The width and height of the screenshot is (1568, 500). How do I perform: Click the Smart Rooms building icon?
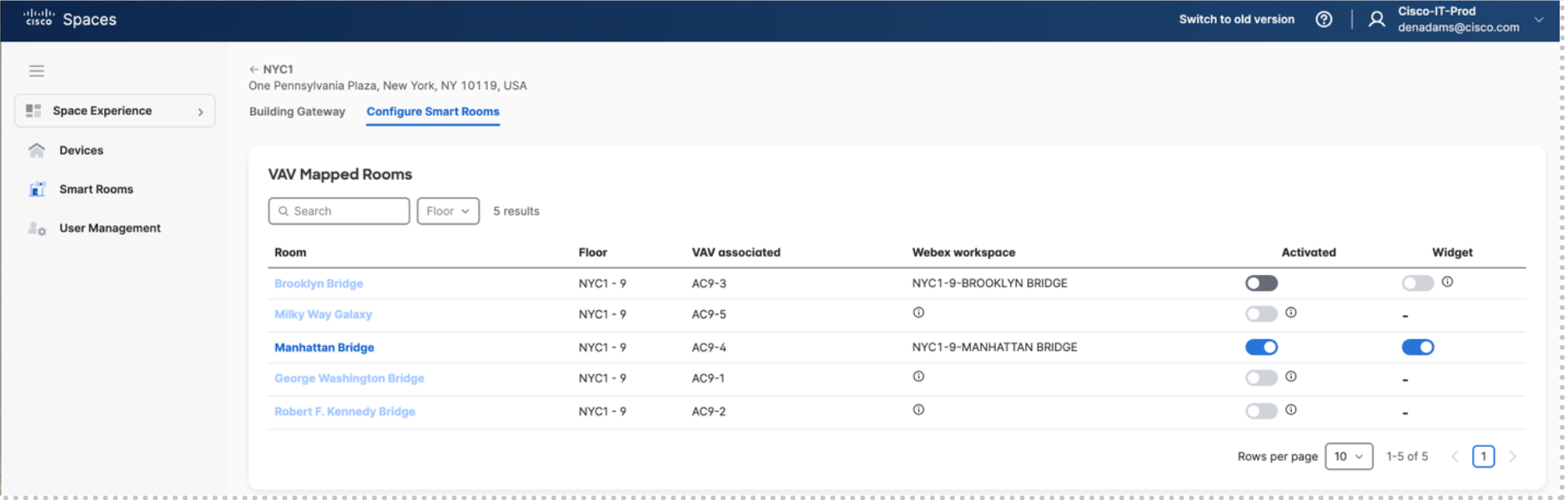[37, 189]
